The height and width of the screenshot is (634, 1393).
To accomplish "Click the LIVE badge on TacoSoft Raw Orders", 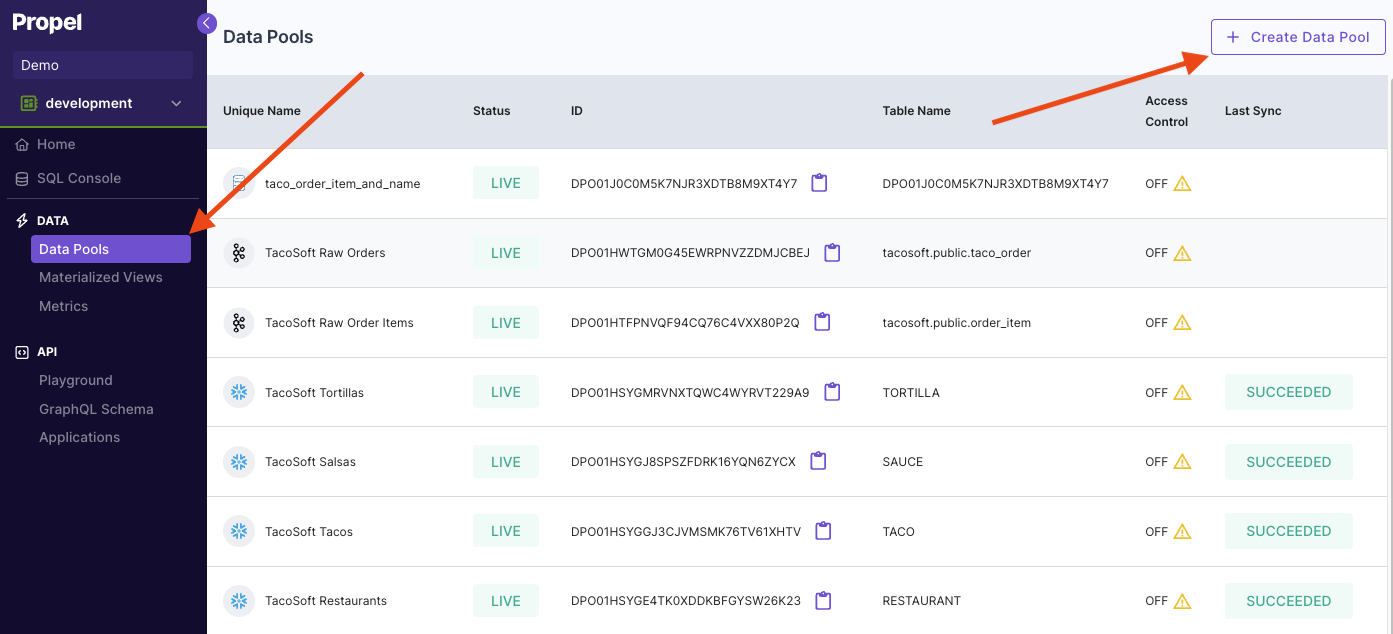I will click(x=505, y=252).
